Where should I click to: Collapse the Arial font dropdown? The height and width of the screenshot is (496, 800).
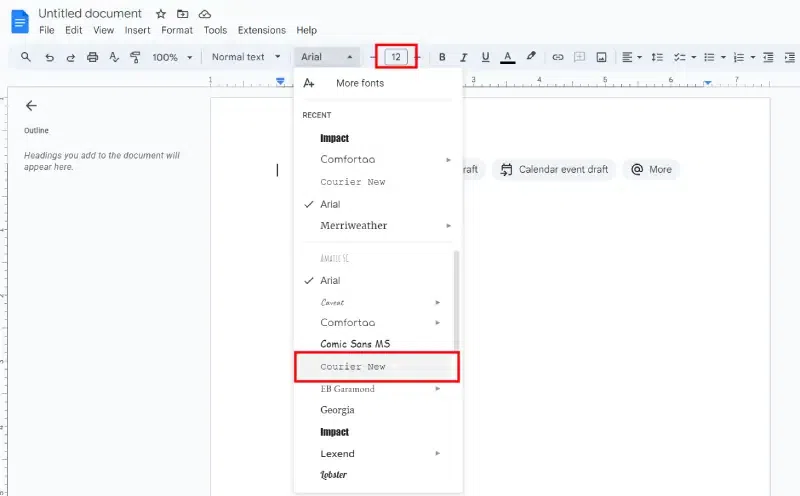(x=327, y=57)
